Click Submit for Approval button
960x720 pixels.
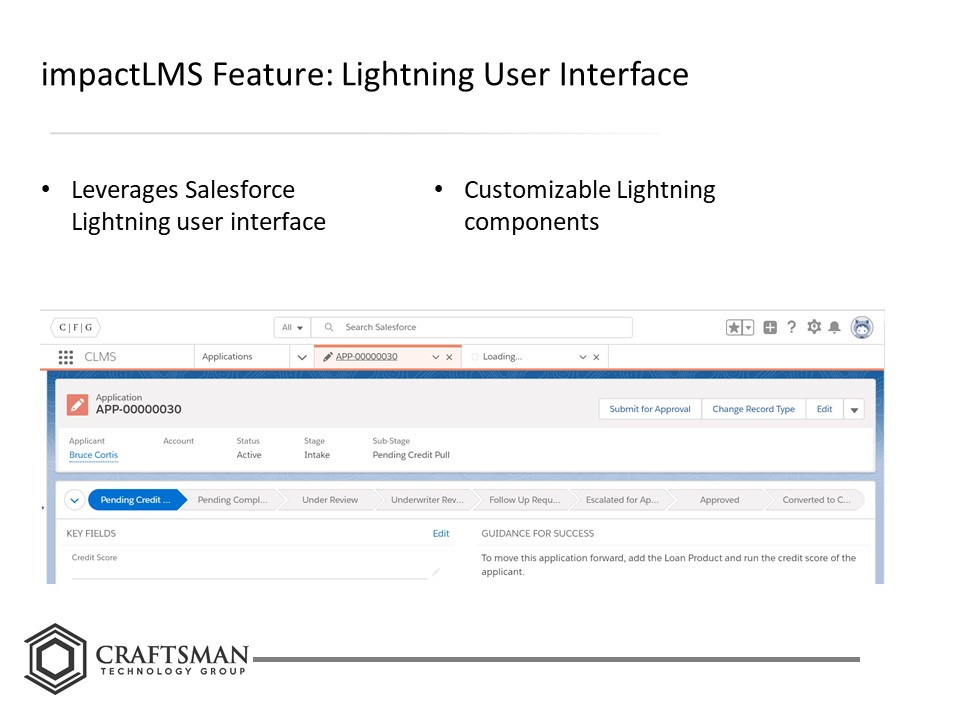(x=650, y=409)
